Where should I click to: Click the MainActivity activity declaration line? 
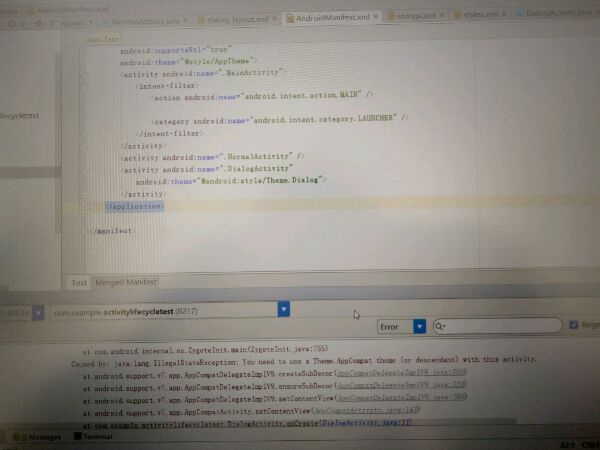202,73
